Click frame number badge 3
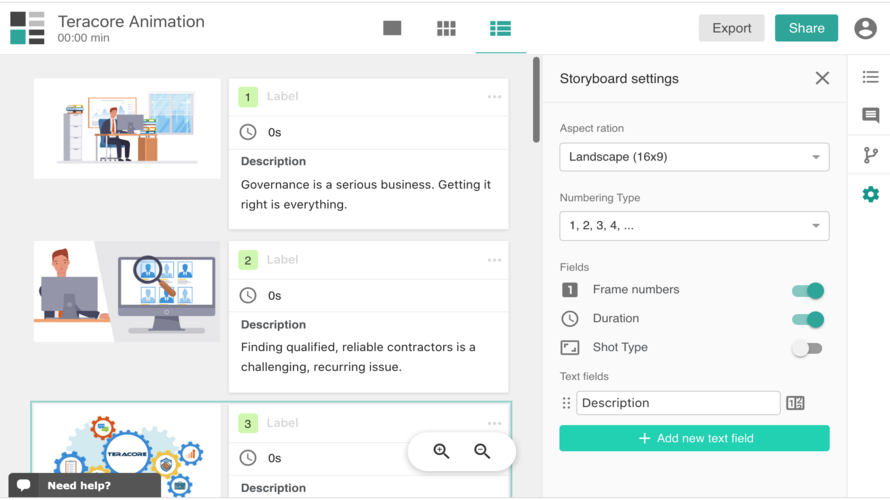The width and height of the screenshot is (890, 500). coord(248,423)
